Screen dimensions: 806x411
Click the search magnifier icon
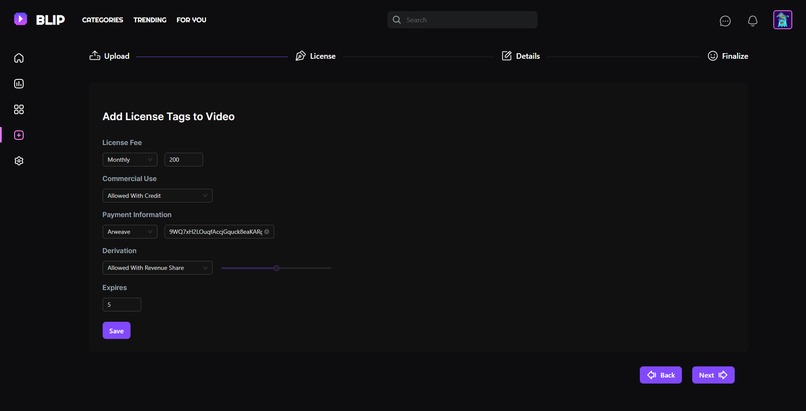click(x=396, y=20)
